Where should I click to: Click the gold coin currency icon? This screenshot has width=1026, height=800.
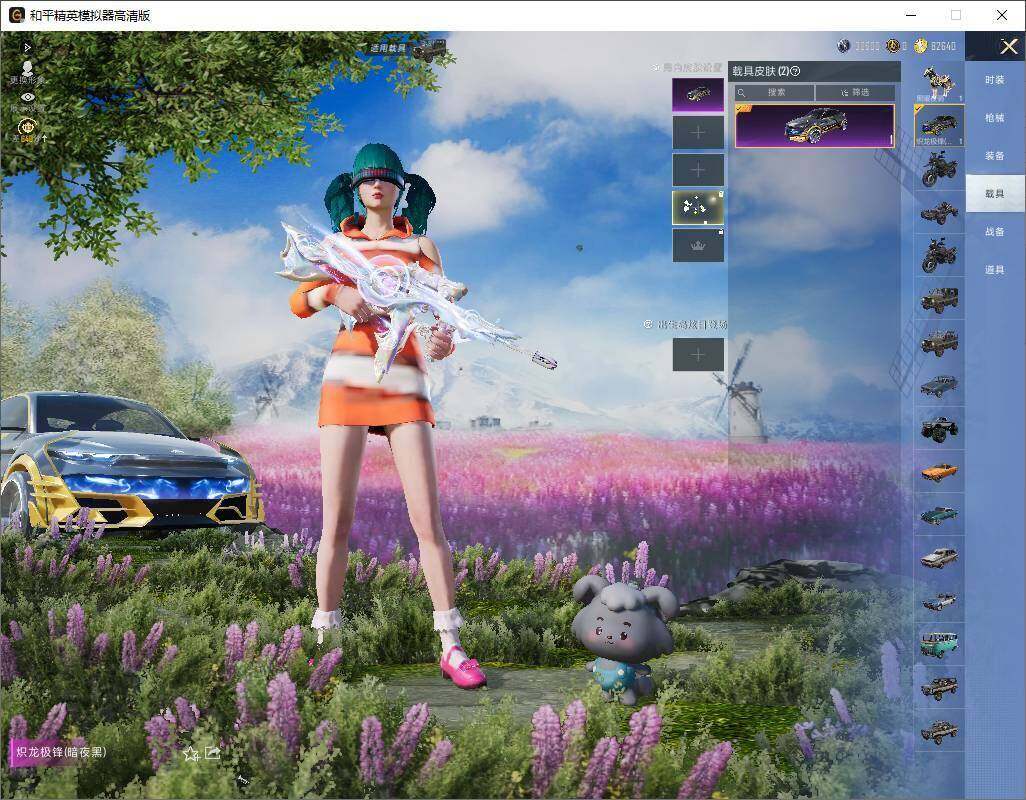pyautogui.click(x=921, y=46)
